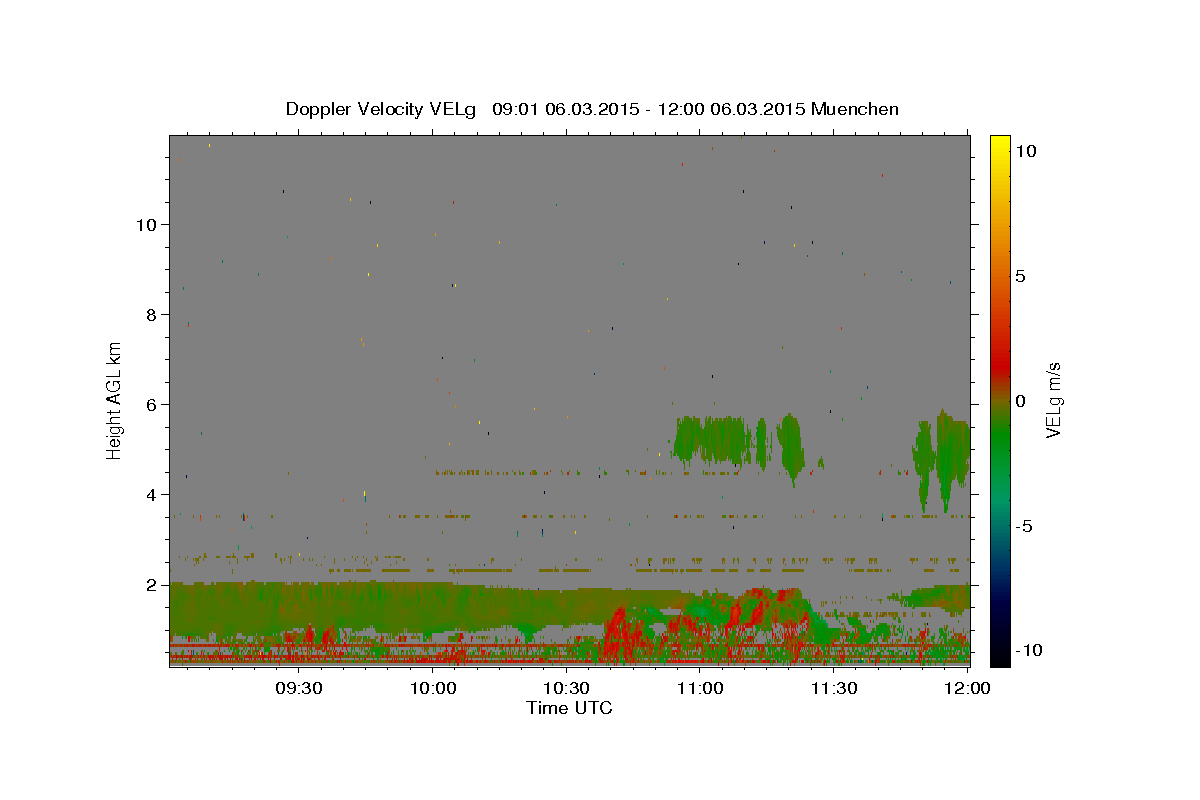Click the yellow top of the colorbar
Image resolution: width=1200 pixels, height=800 pixels.
pos(999,145)
